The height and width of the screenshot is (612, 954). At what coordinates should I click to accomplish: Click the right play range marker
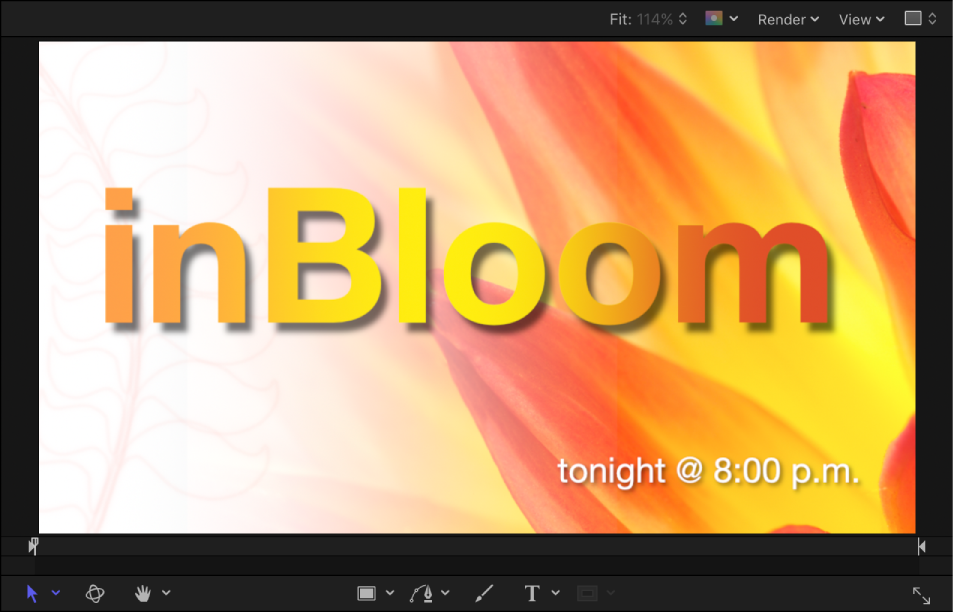(x=921, y=546)
